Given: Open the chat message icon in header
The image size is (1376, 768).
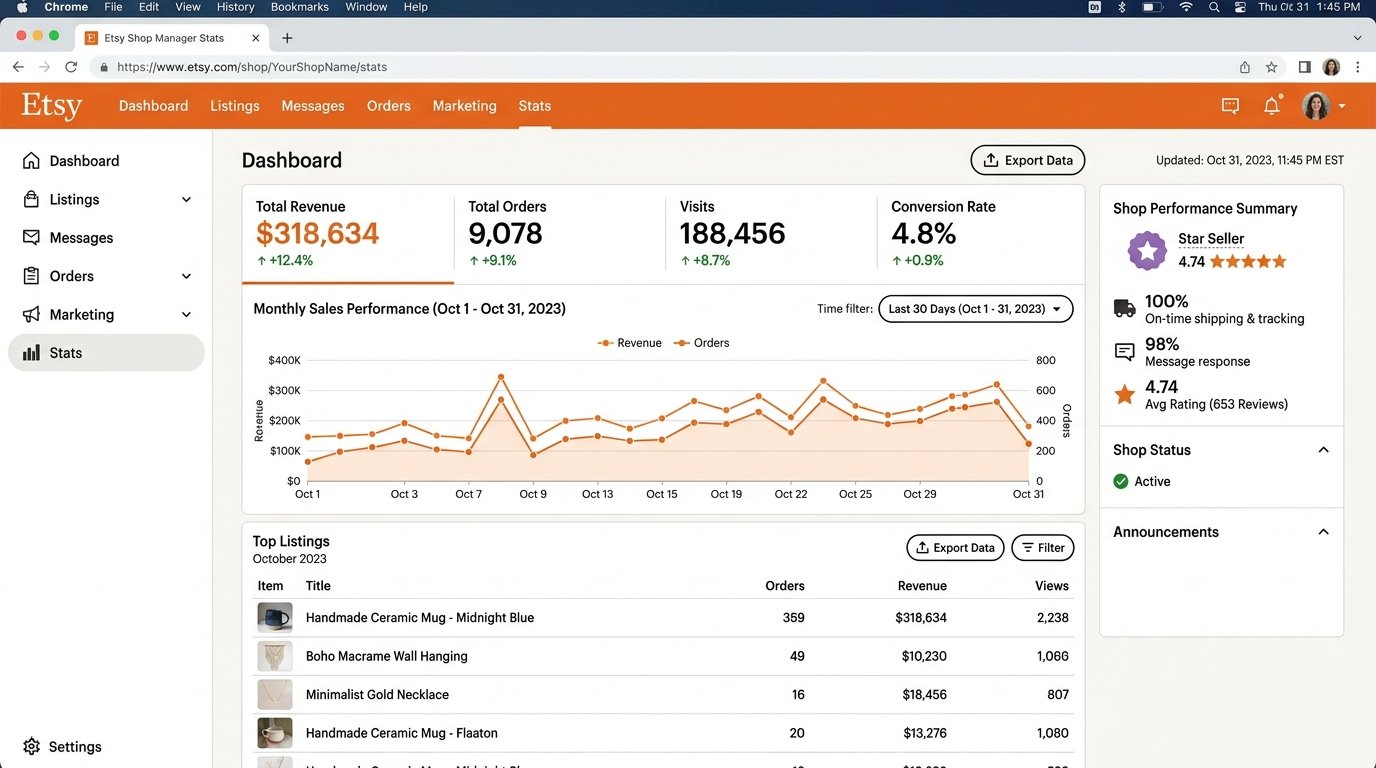Looking at the screenshot, I should 1231,106.
